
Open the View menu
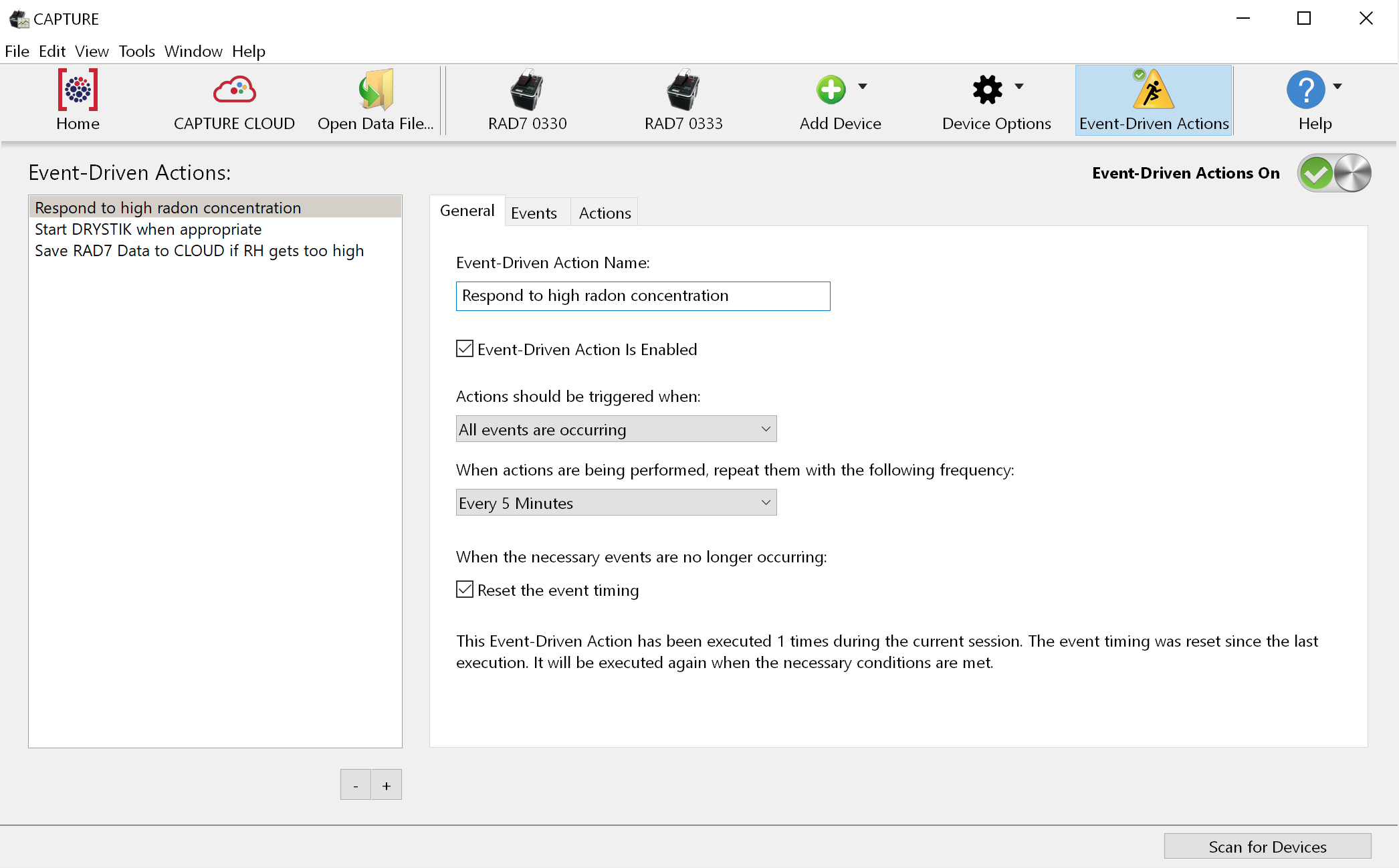pos(92,51)
